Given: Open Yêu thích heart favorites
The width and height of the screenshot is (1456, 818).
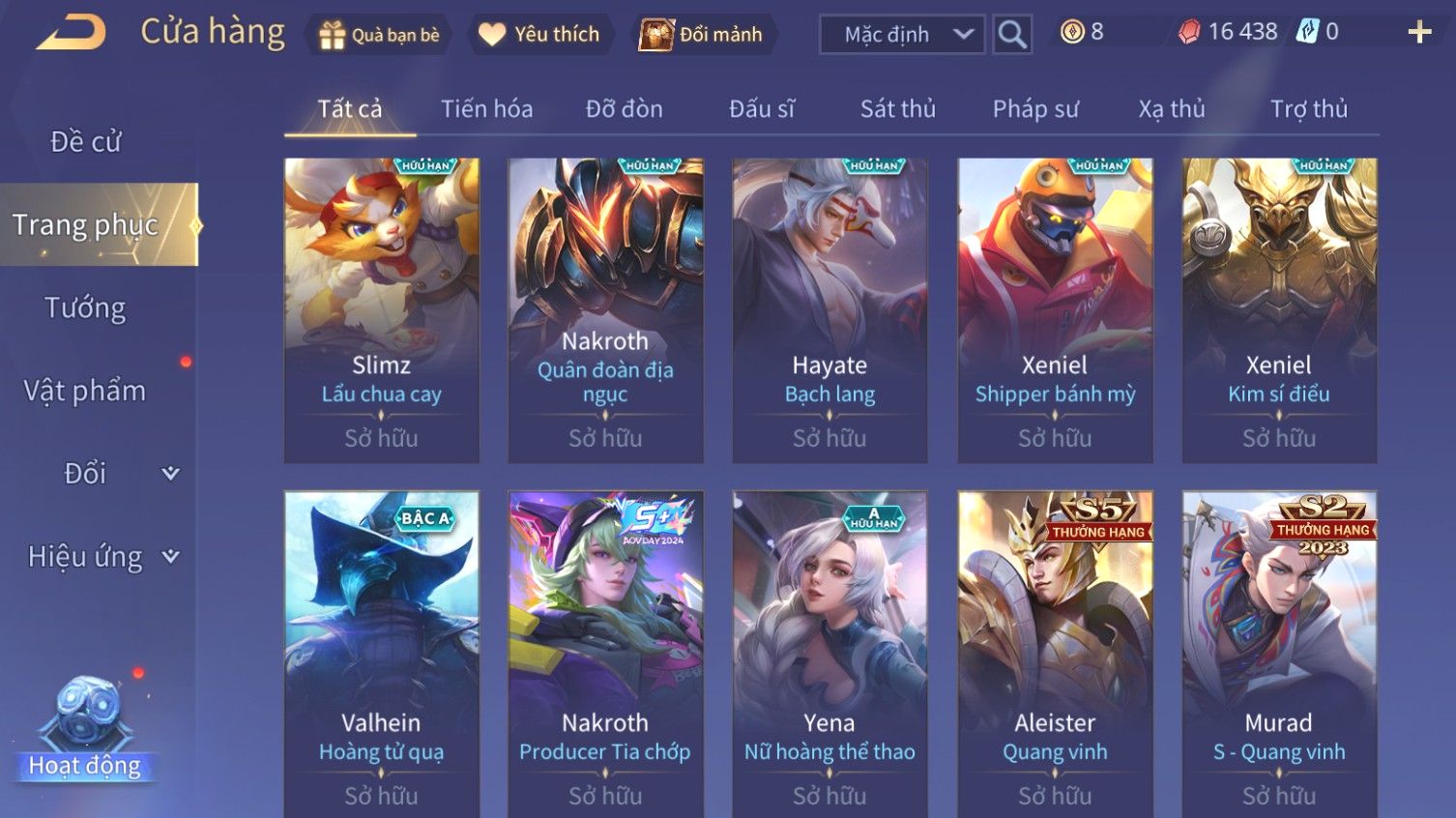Looking at the screenshot, I should 492,35.
